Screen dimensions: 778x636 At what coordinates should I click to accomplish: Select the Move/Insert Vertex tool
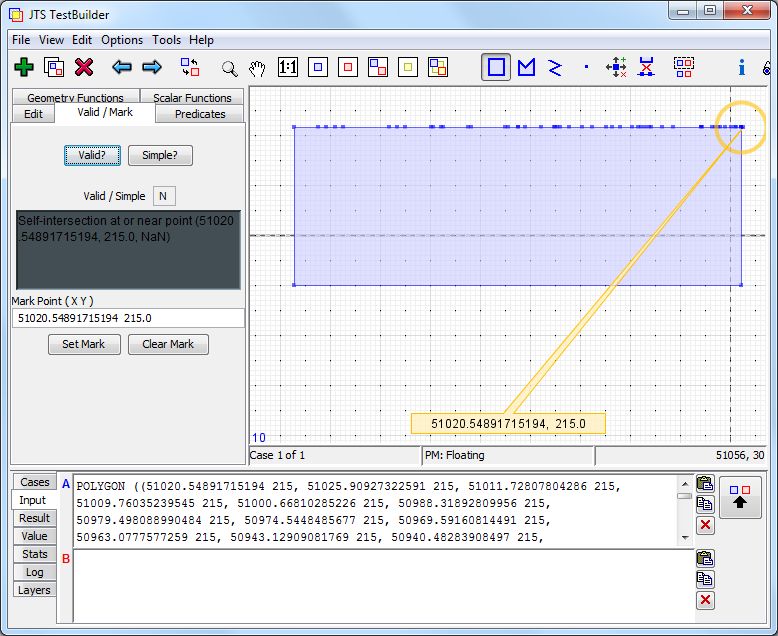coord(616,67)
